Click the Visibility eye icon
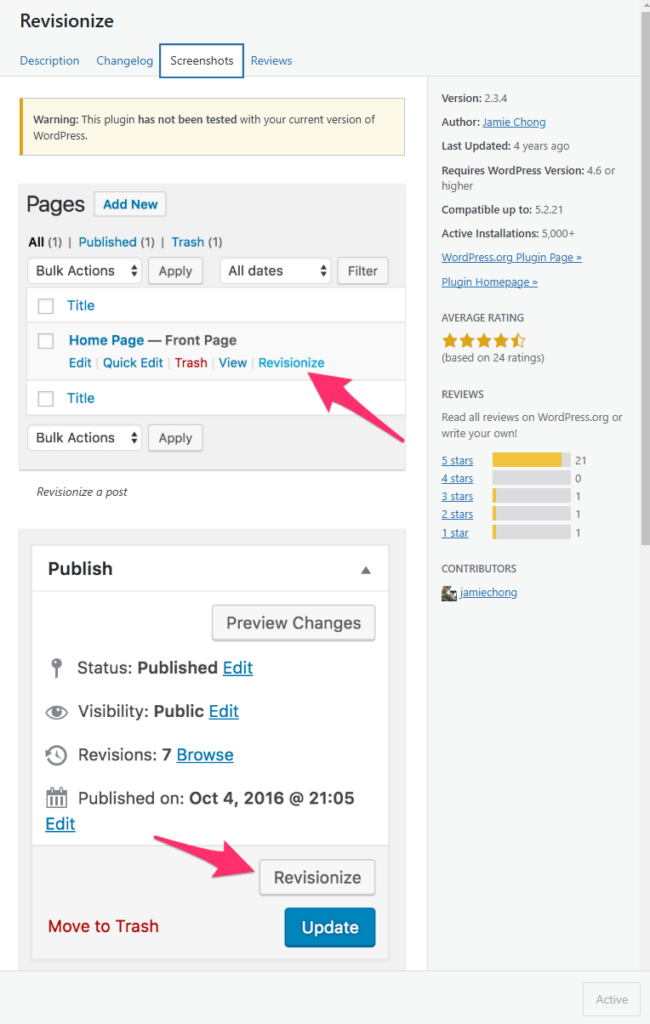This screenshot has width=650, height=1024. point(57,712)
